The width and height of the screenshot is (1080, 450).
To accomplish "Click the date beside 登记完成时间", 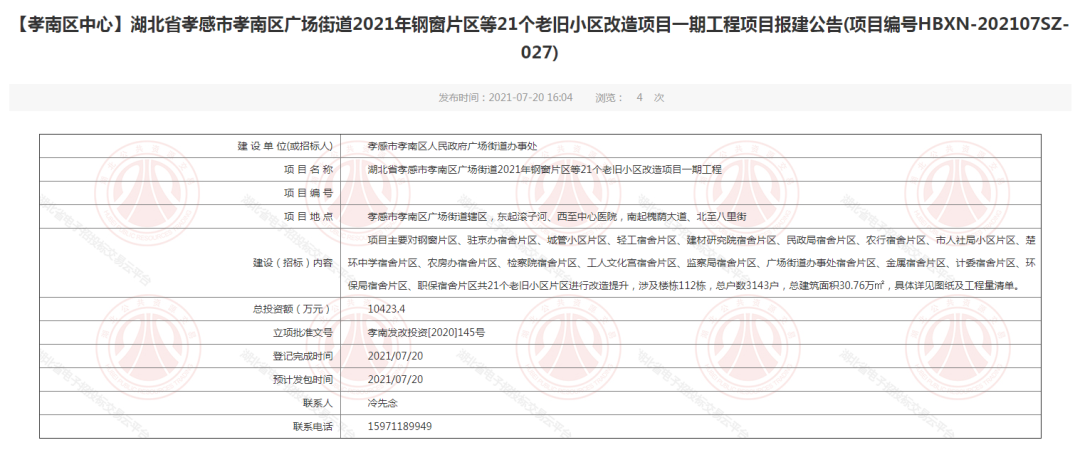I will [x=396, y=356].
